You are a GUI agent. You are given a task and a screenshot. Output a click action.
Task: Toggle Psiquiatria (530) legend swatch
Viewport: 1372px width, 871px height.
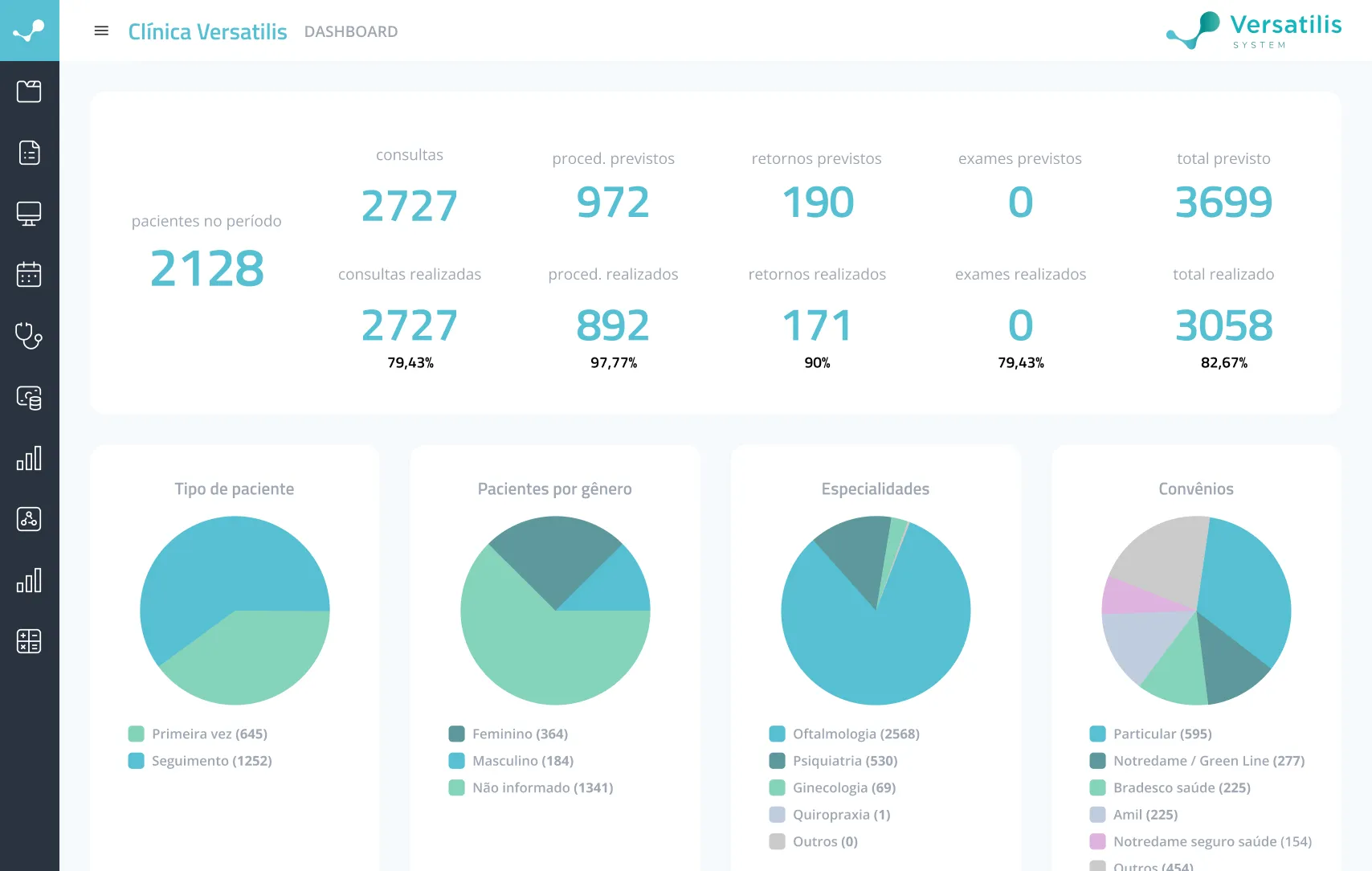point(777,760)
